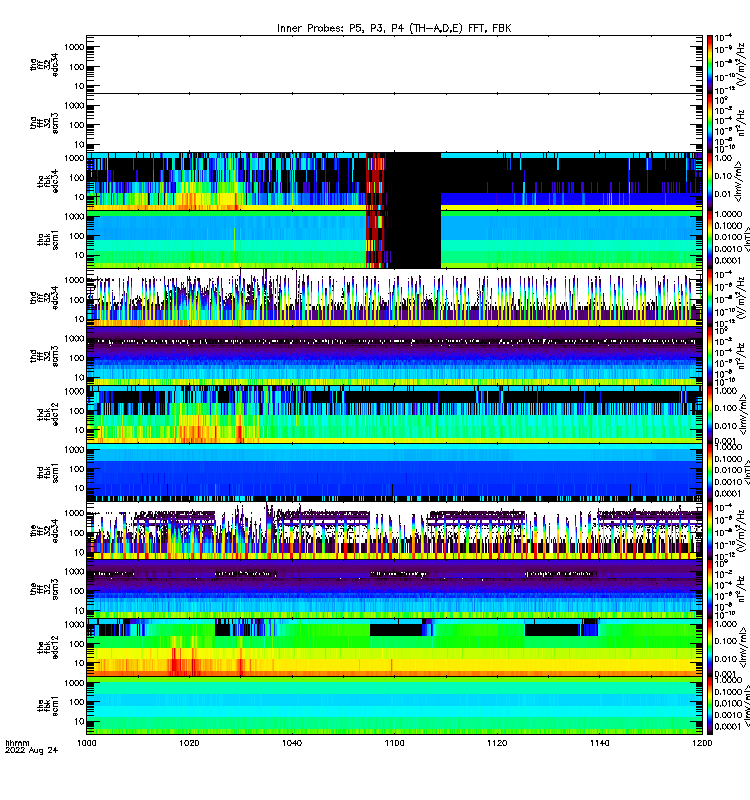Click the 1000 time axis tick label
The height and width of the screenshot is (800, 750).
87,743
